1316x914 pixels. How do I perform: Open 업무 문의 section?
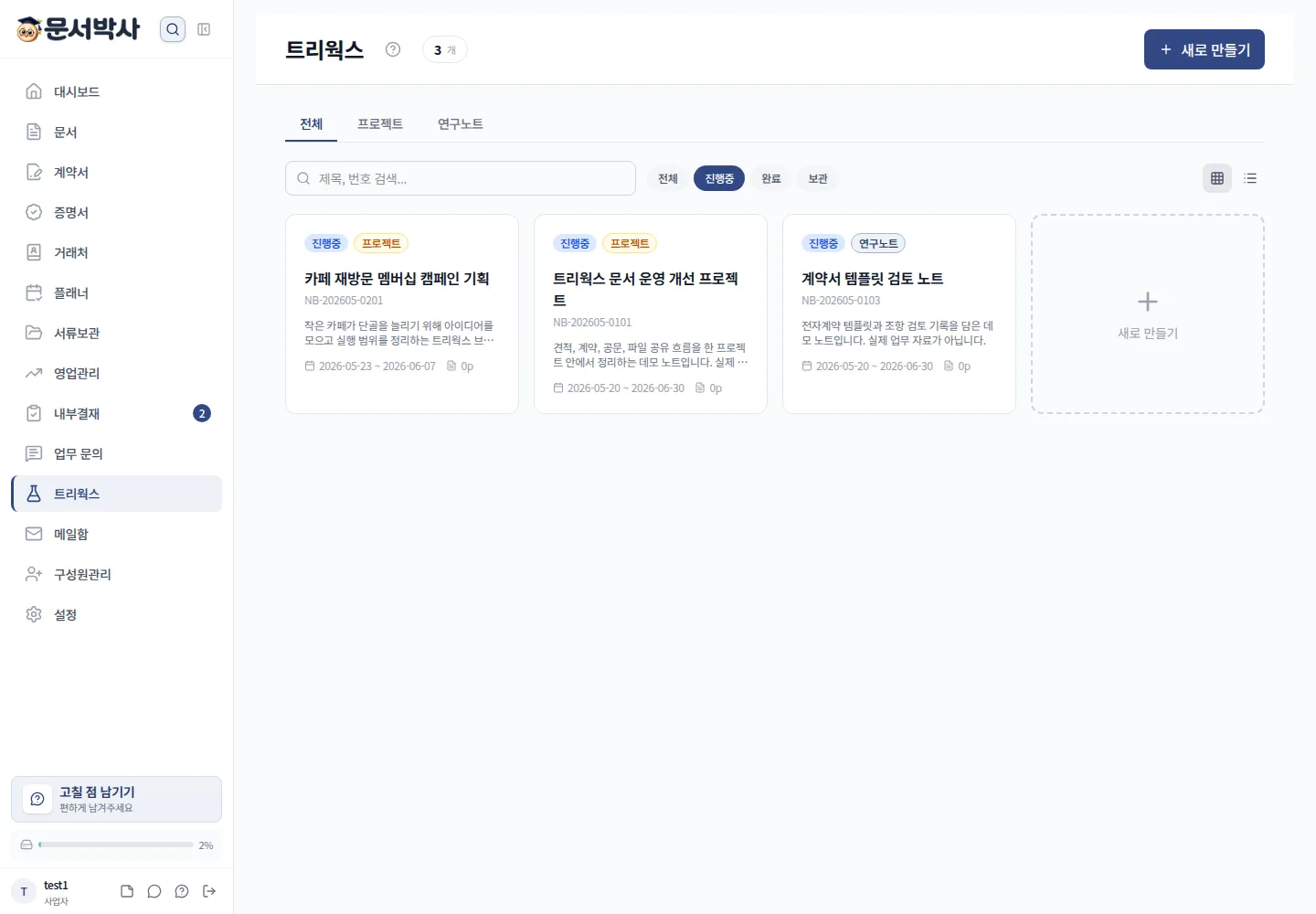point(117,453)
